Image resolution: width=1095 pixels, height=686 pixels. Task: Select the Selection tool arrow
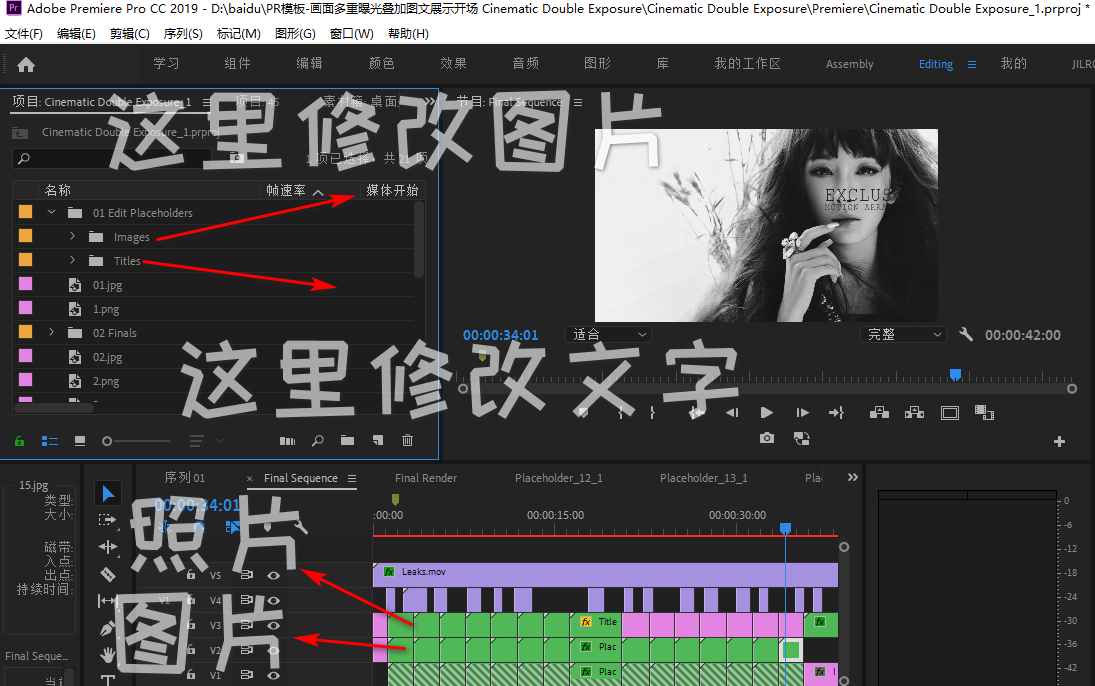click(x=108, y=494)
